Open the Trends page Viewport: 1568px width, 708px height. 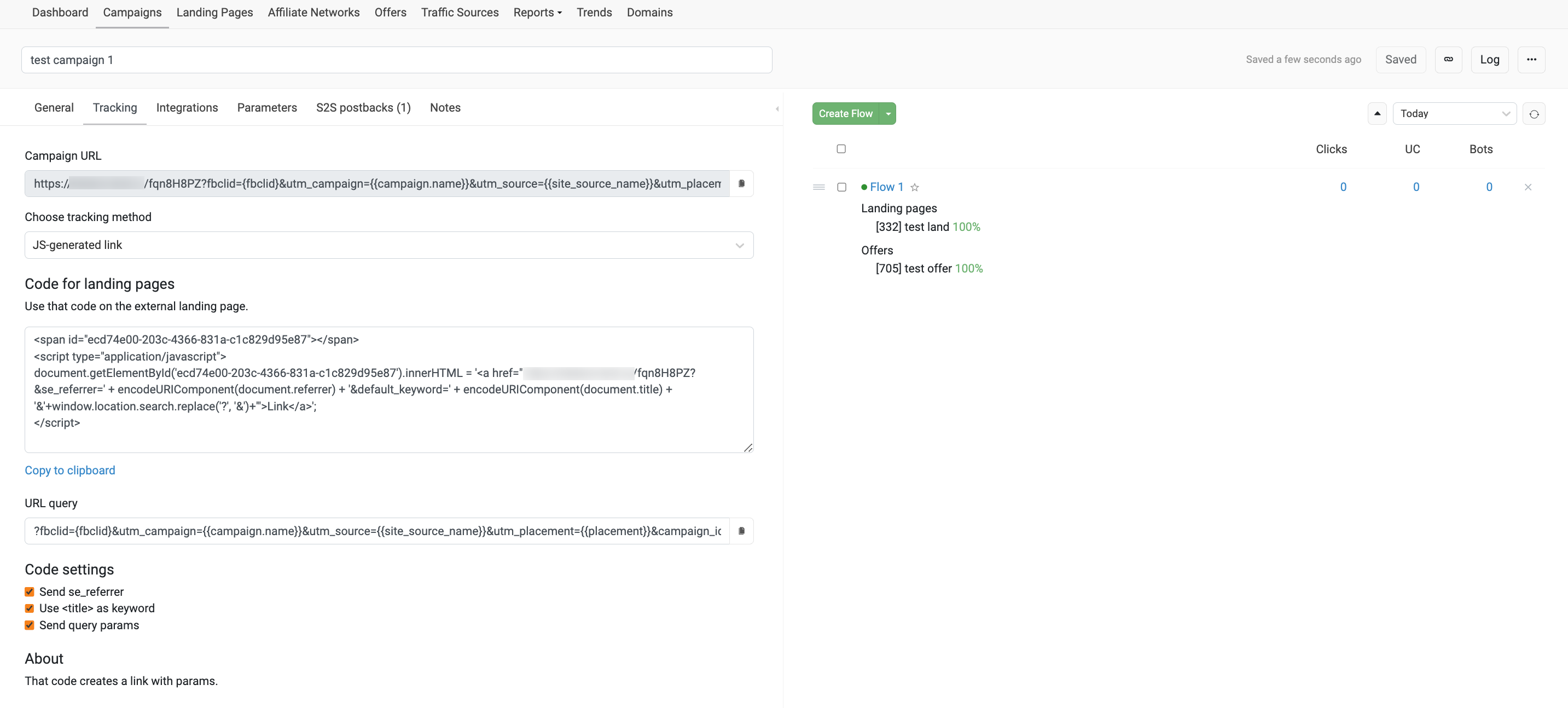point(594,12)
